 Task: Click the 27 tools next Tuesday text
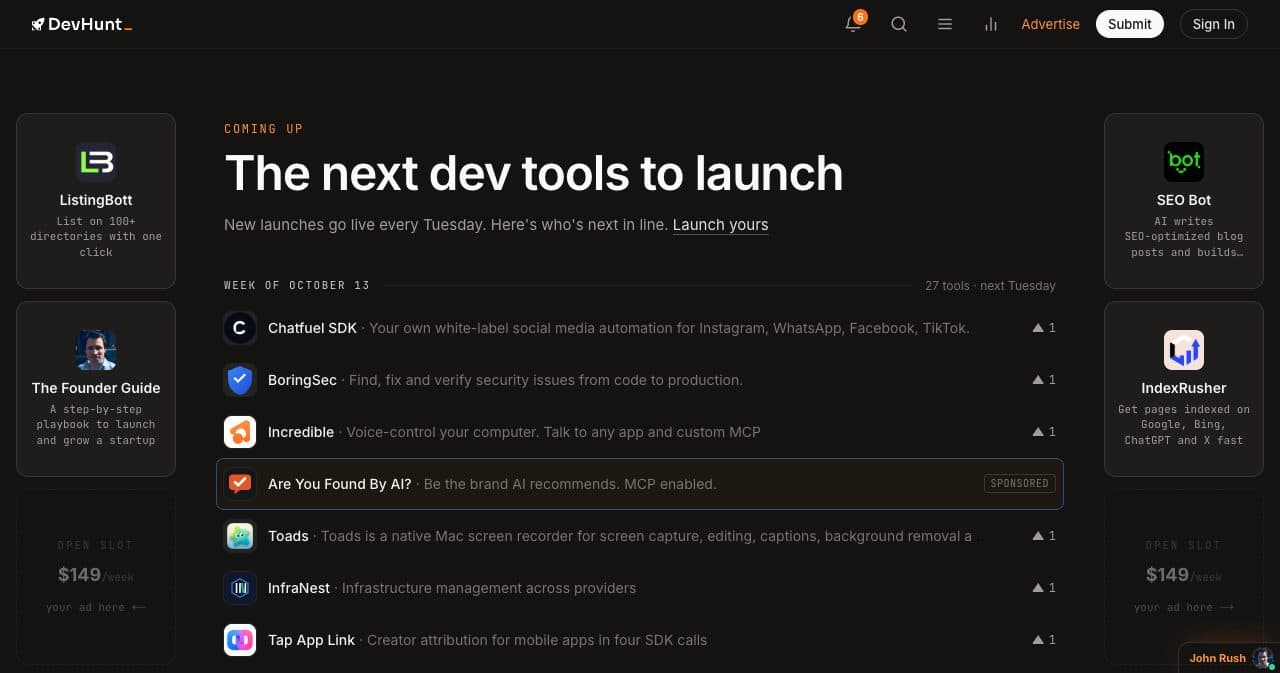tap(990, 286)
